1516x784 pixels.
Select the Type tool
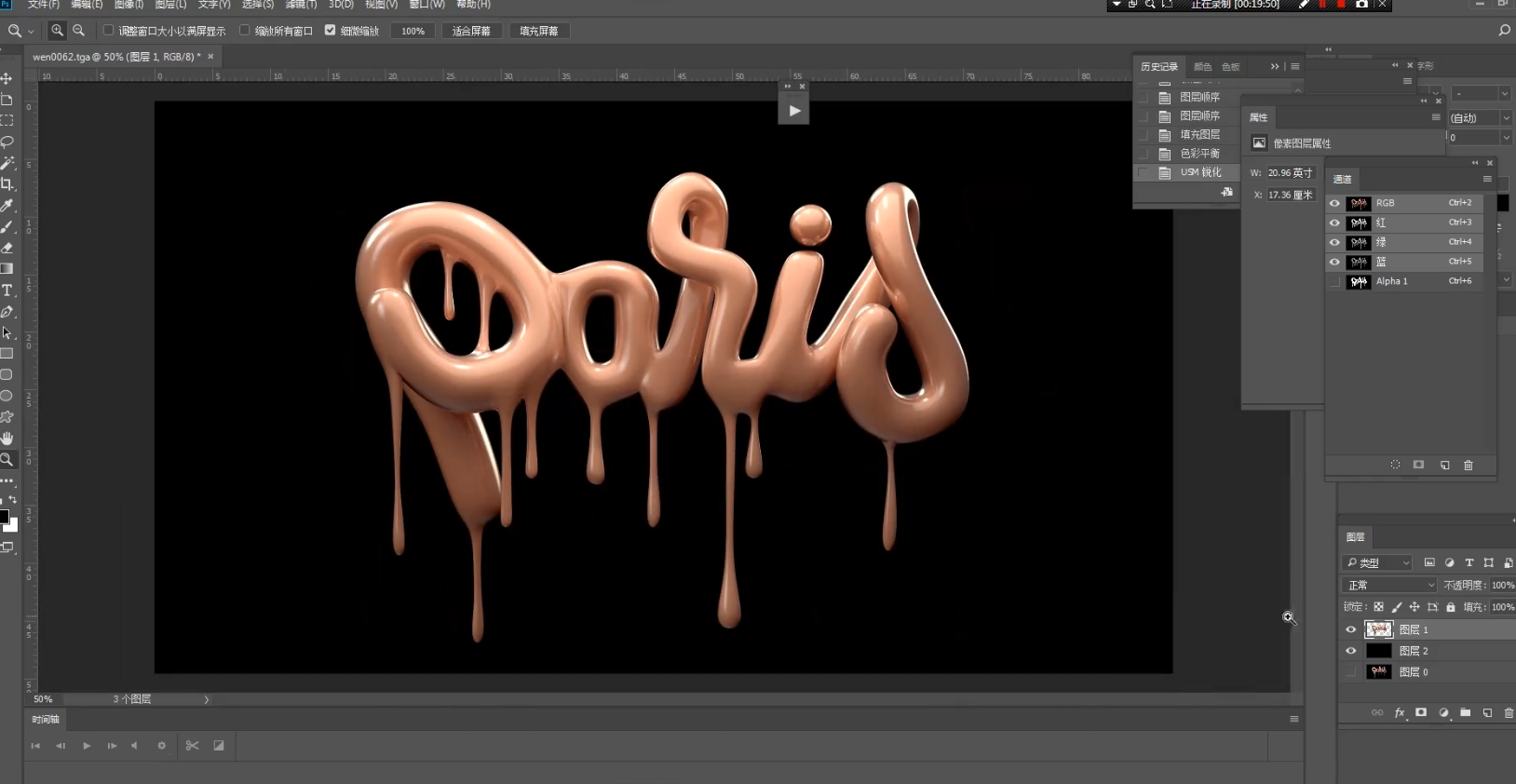click(7, 291)
